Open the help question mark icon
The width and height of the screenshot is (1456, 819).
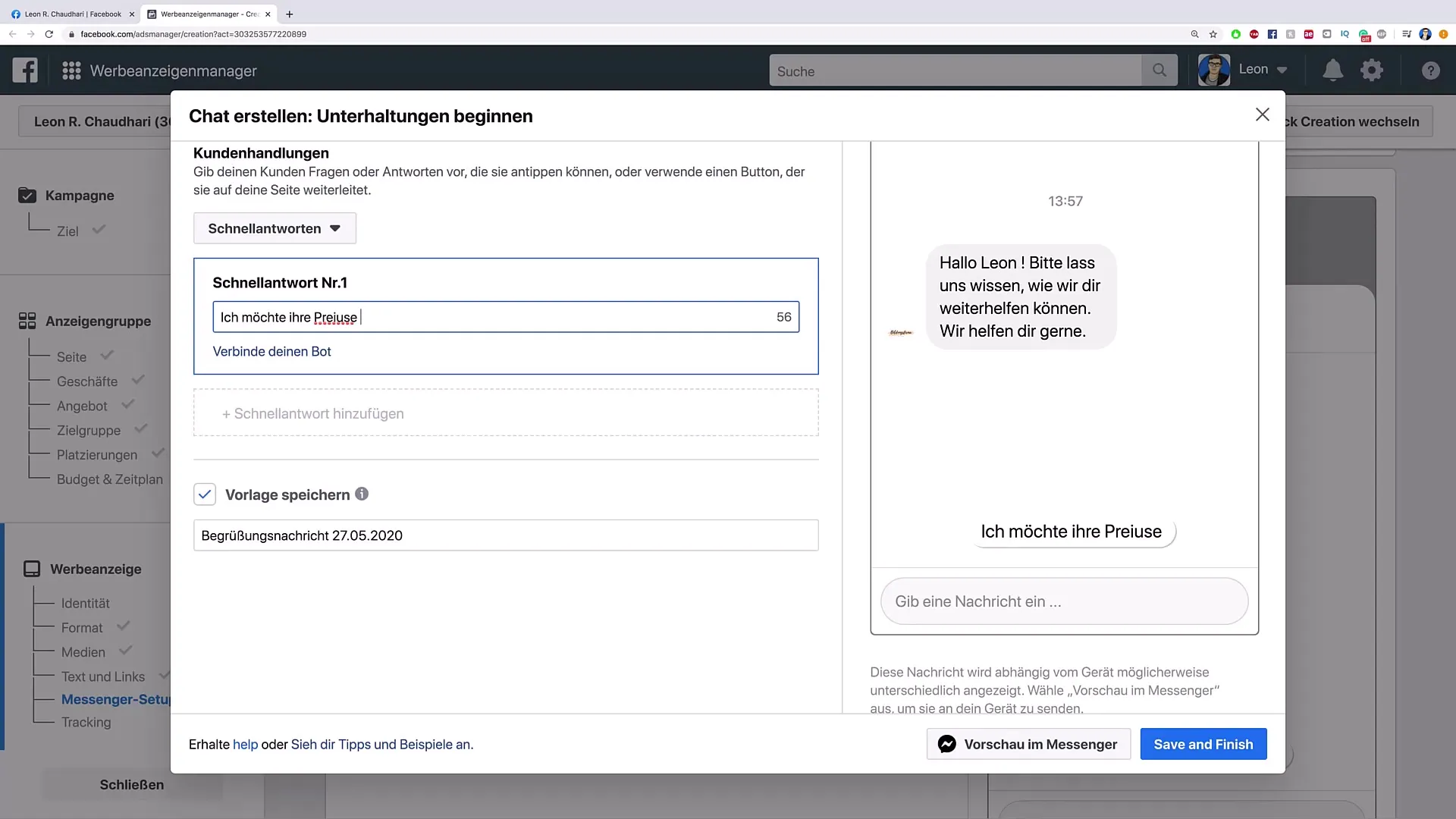[1430, 71]
